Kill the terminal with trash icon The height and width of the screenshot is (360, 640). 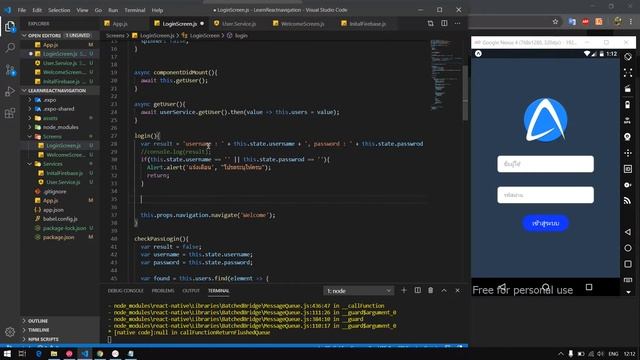click(x=431, y=290)
